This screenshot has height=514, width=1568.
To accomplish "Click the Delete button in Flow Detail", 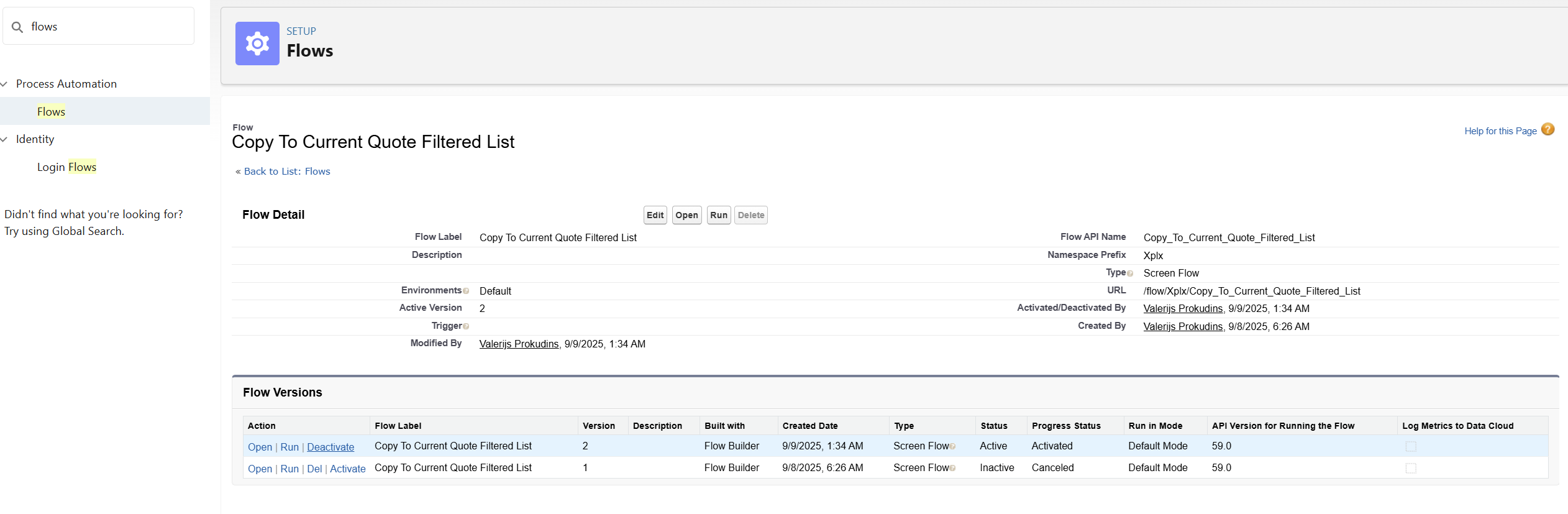I will 751,215.
